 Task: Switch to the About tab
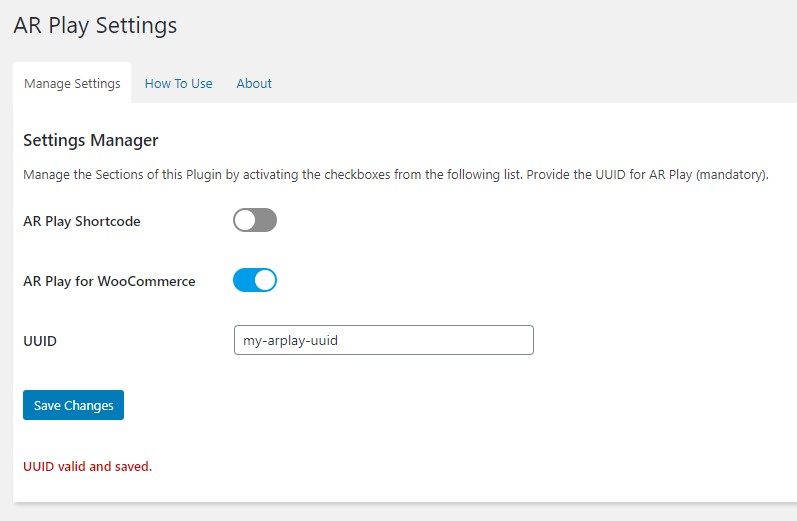254,83
